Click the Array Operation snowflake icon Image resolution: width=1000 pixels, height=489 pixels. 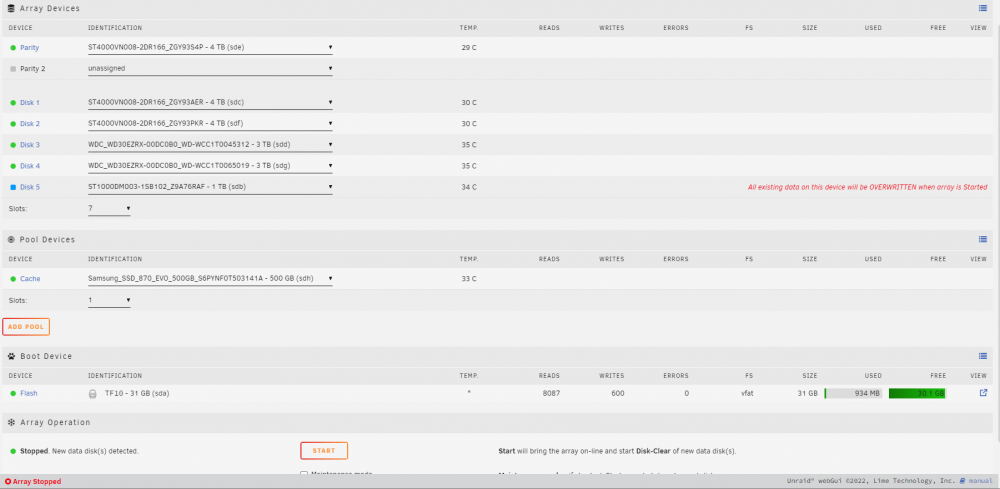11,422
